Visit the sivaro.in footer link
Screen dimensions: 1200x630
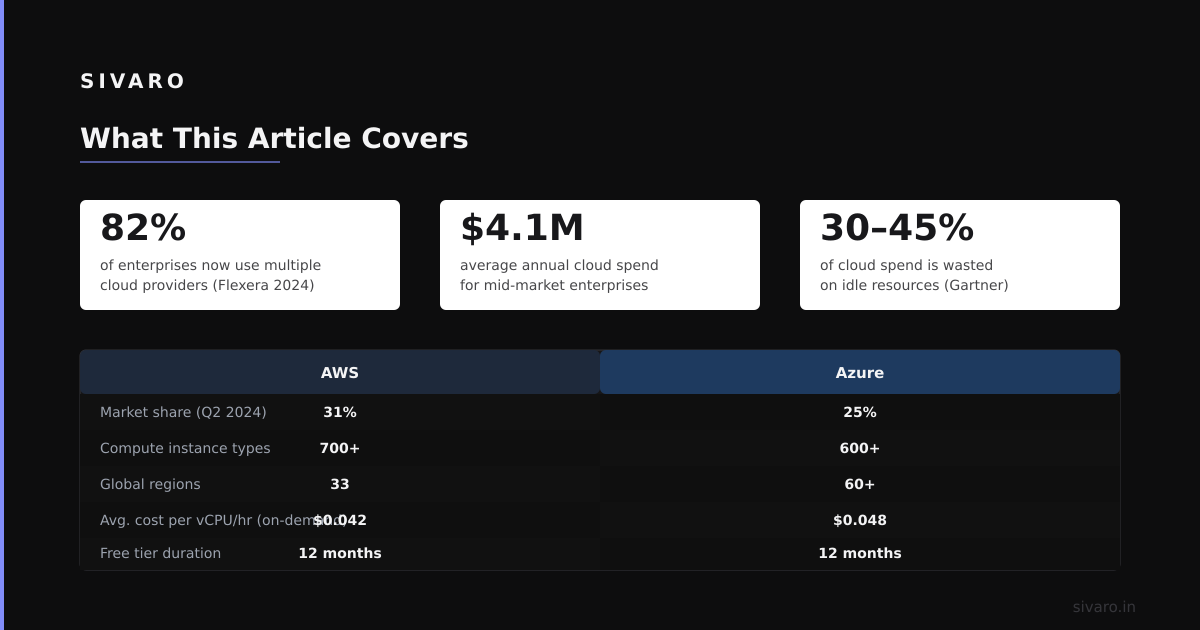coord(1104,607)
